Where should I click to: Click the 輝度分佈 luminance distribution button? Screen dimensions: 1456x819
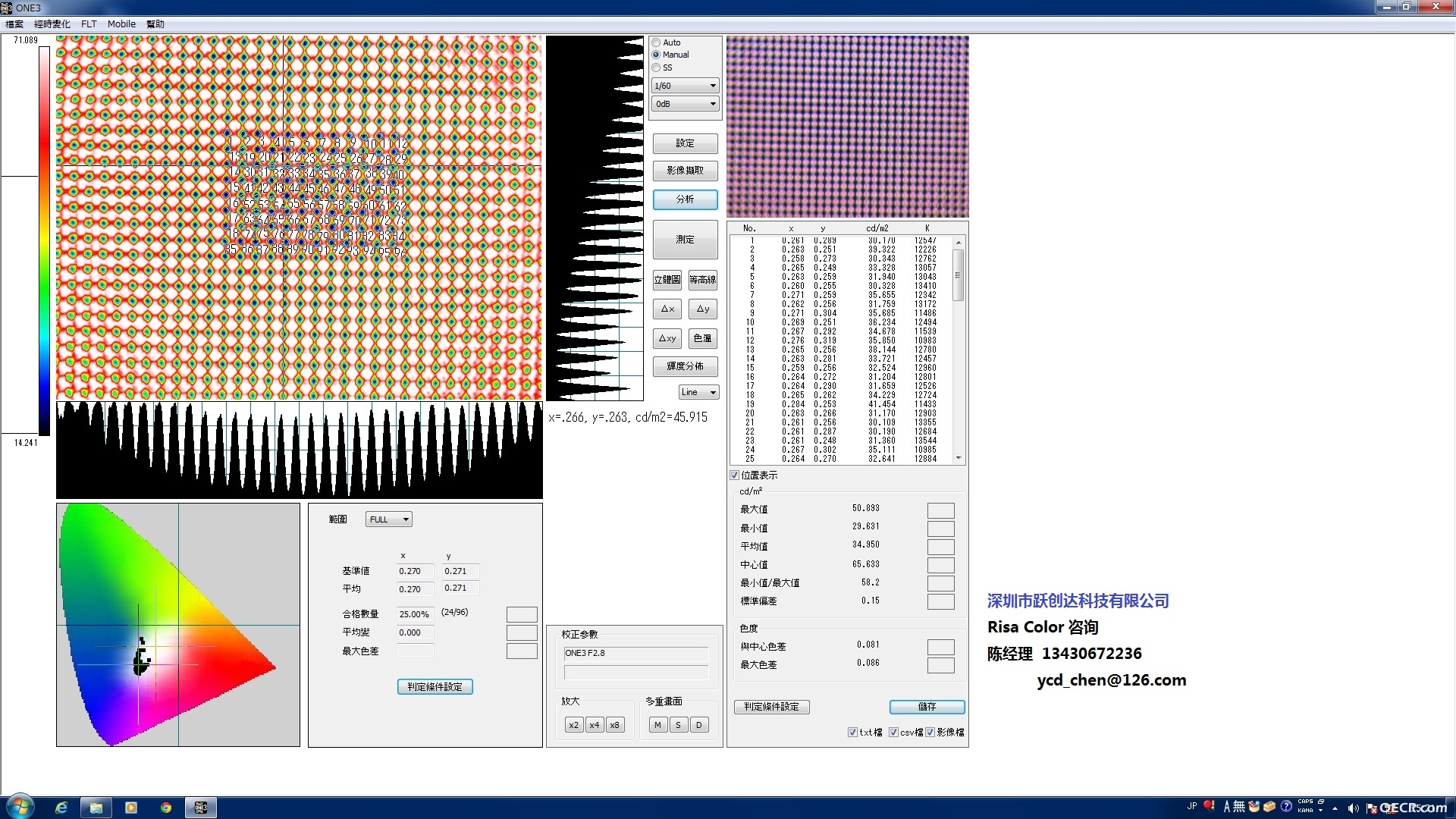coord(686,366)
